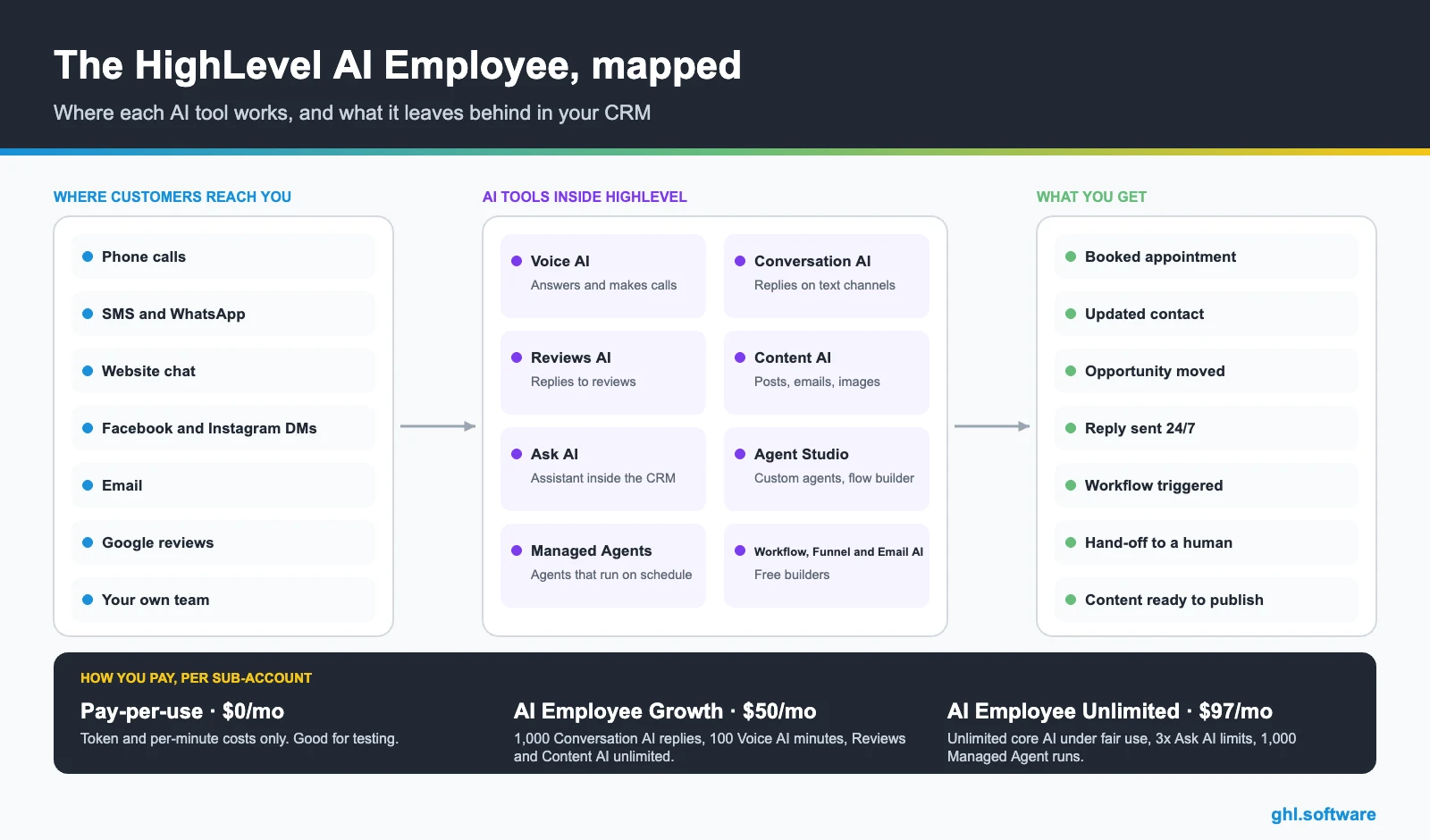Open the ghl.software link
Screen dimensions: 1430x840
tap(1324, 814)
